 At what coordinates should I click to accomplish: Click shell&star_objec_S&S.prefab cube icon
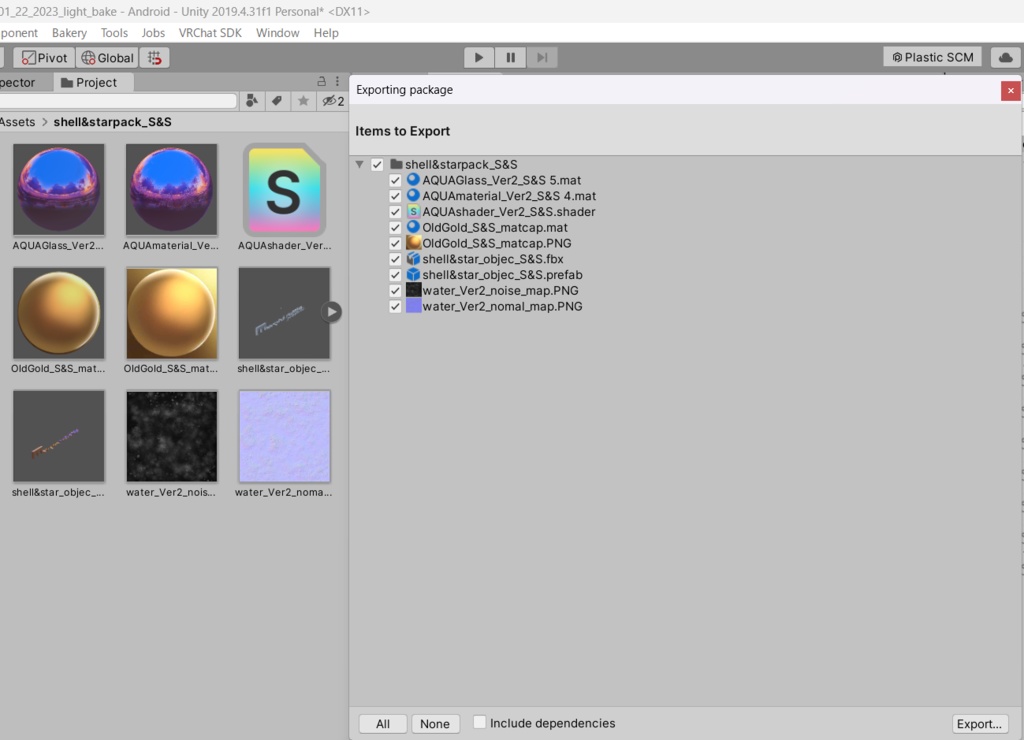coord(413,274)
